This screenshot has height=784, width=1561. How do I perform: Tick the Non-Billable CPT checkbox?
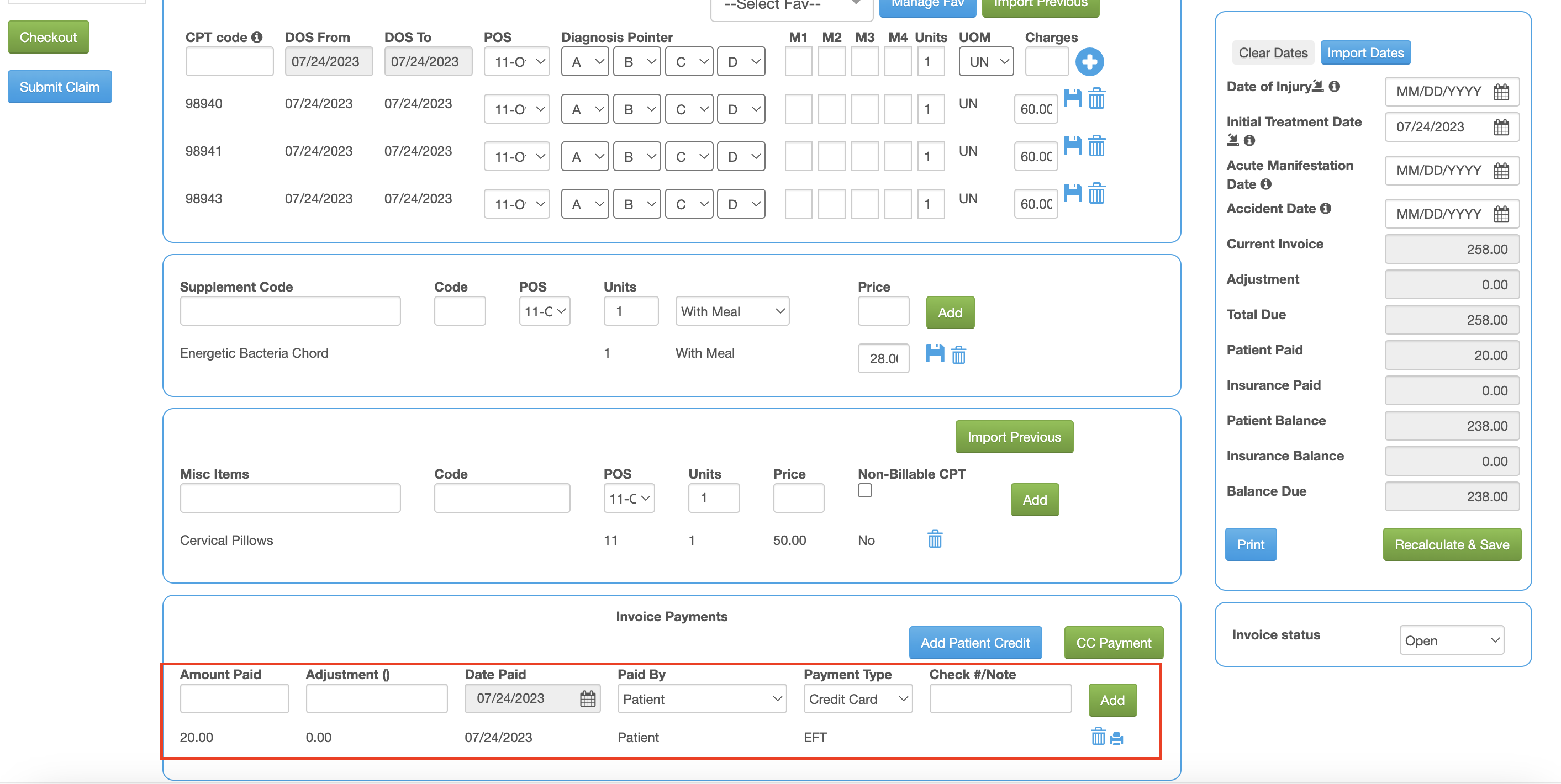point(864,491)
